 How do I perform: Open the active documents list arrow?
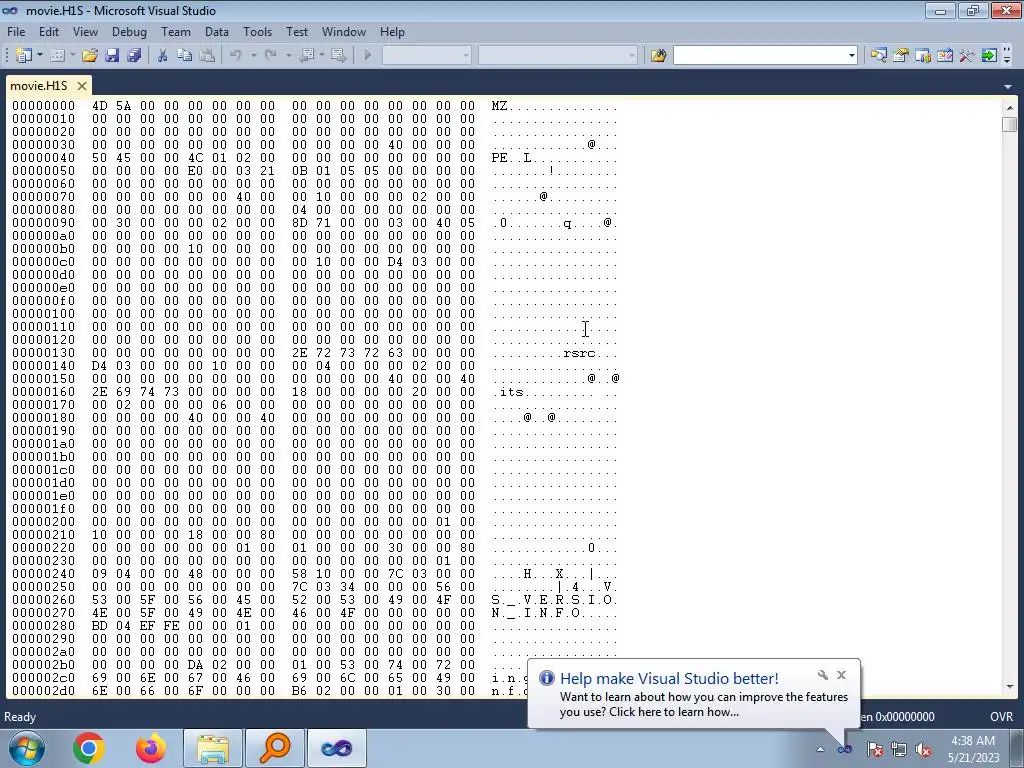(1009, 86)
